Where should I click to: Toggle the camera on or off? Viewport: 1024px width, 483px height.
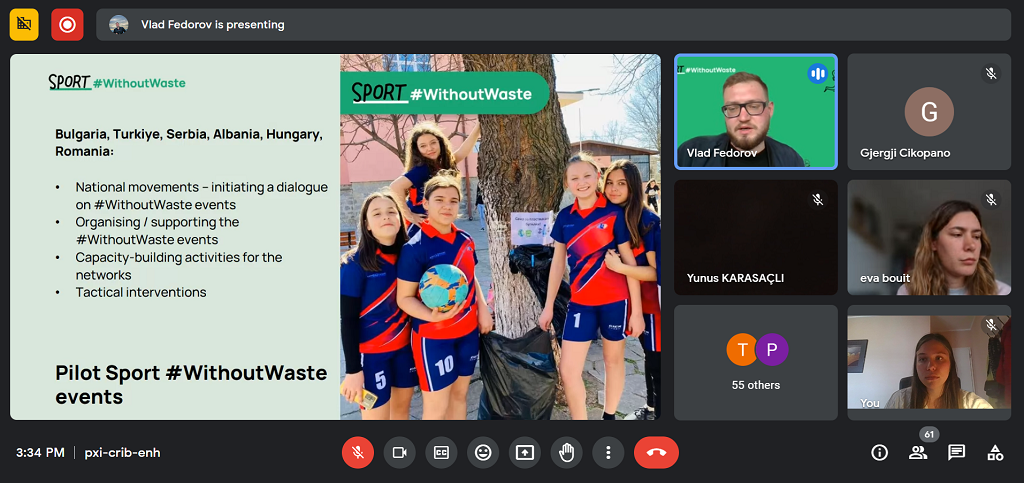coord(400,453)
